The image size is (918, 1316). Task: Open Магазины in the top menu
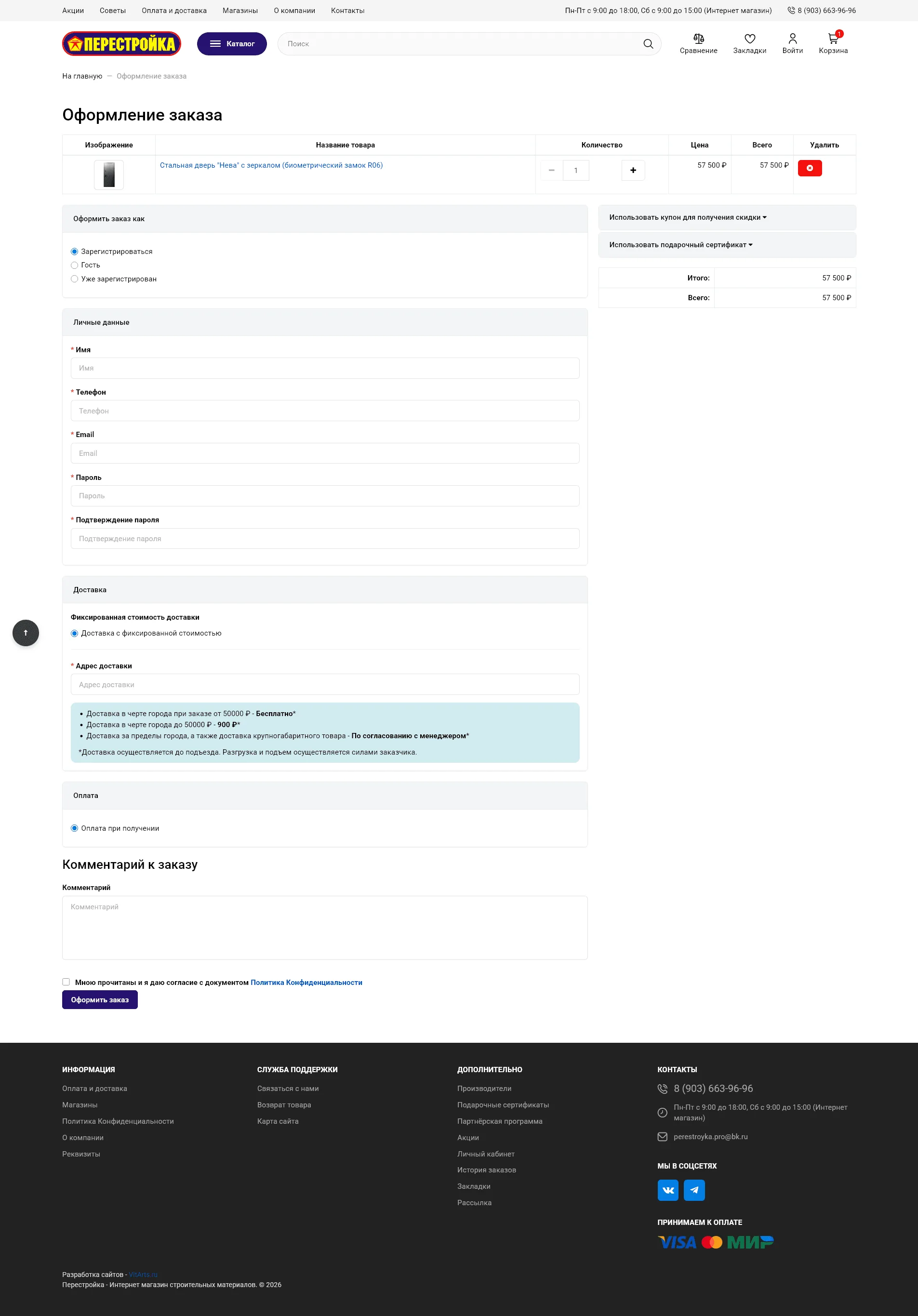(x=240, y=10)
